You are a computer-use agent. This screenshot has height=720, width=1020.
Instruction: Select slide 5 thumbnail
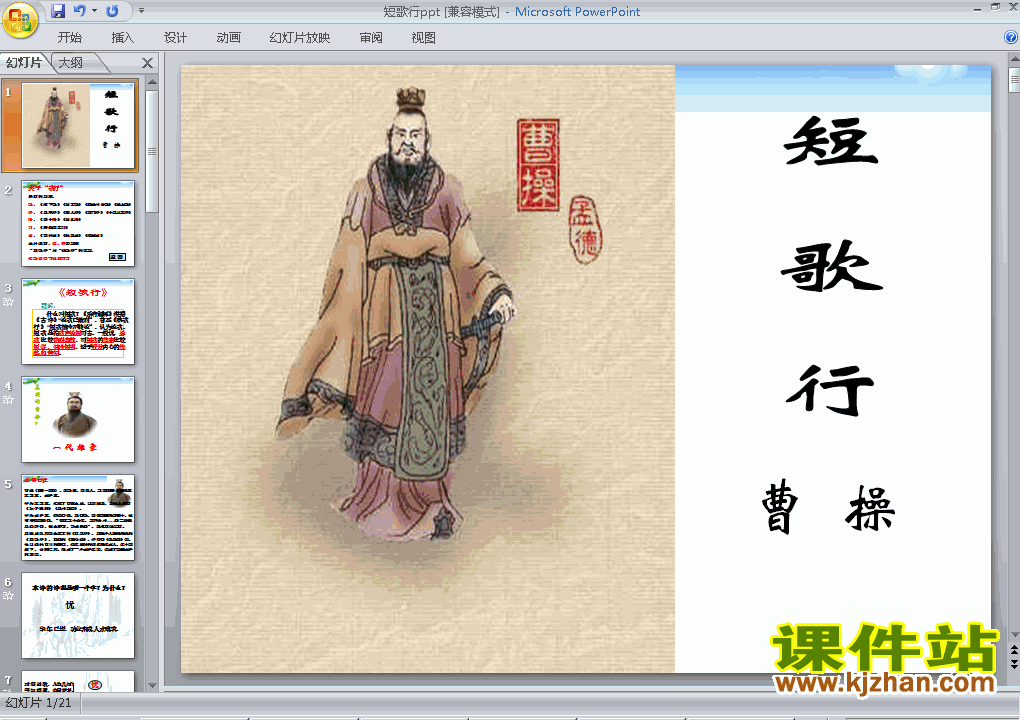(78, 518)
